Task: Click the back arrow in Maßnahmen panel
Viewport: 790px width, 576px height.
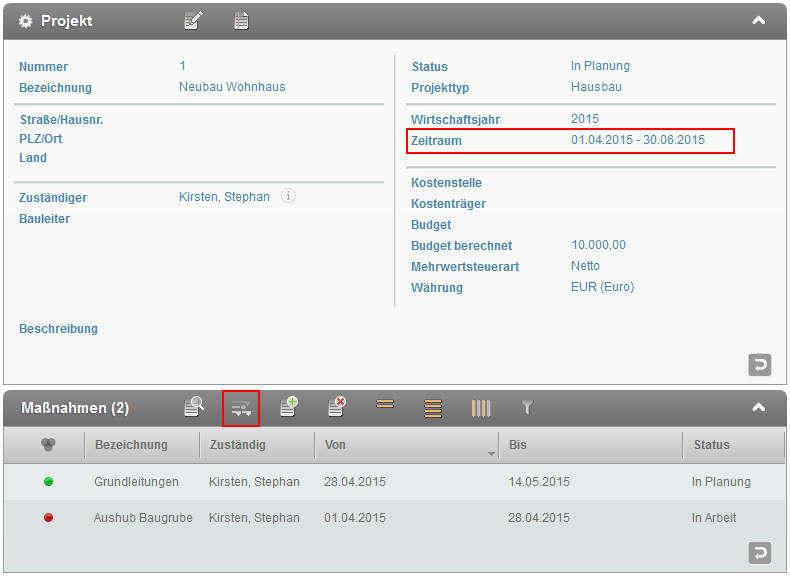Action: 760,552
